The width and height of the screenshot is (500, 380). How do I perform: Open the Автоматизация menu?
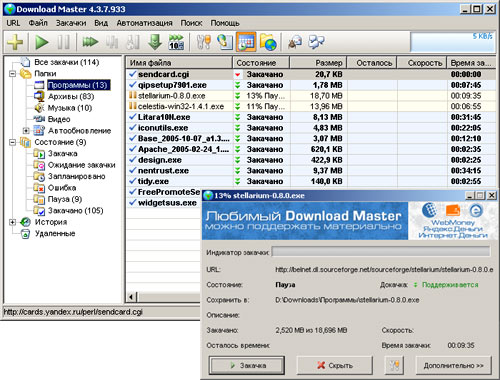(x=144, y=23)
